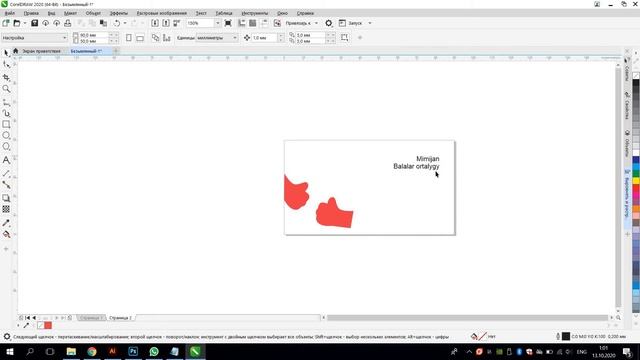This screenshot has width=640, height=360.
Task: Select the Transparency checkerboard tool
Action: pos(6,209)
